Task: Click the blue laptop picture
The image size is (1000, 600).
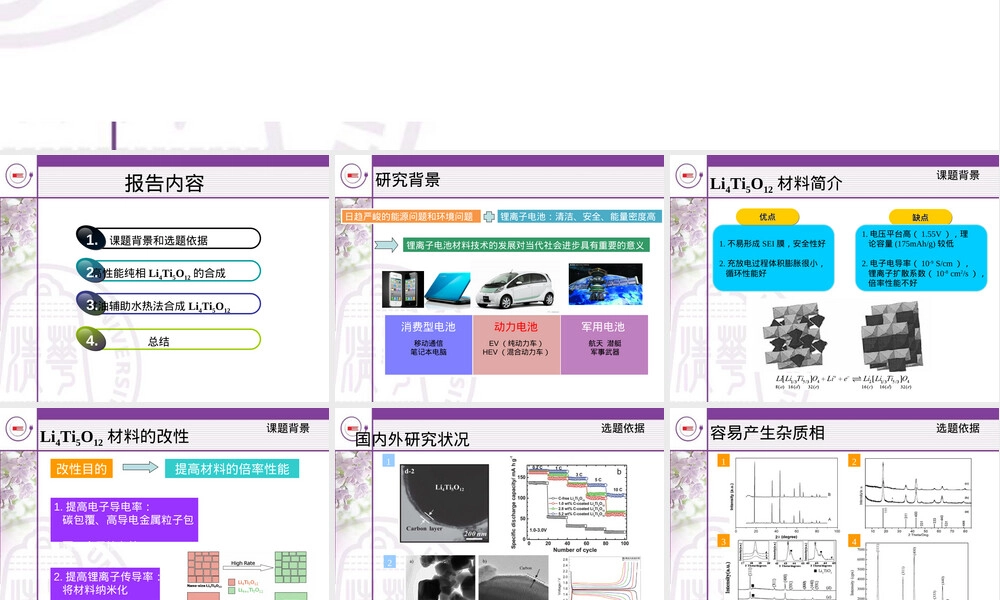Action: (x=448, y=289)
